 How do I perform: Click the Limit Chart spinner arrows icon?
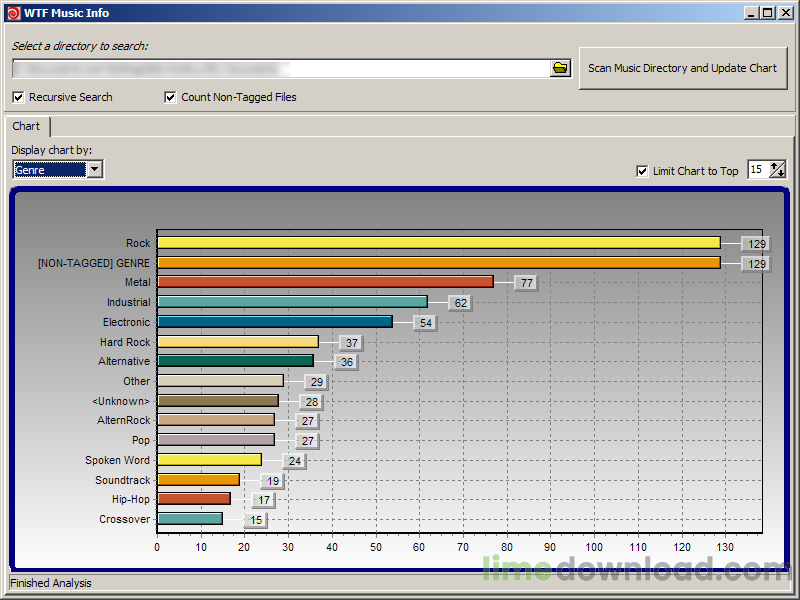click(x=778, y=169)
